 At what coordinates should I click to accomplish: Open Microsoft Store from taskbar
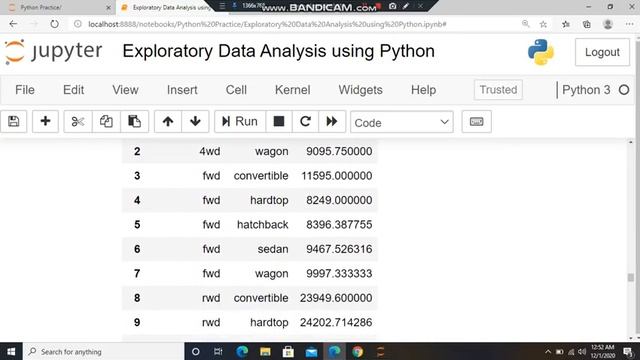click(x=288, y=351)
